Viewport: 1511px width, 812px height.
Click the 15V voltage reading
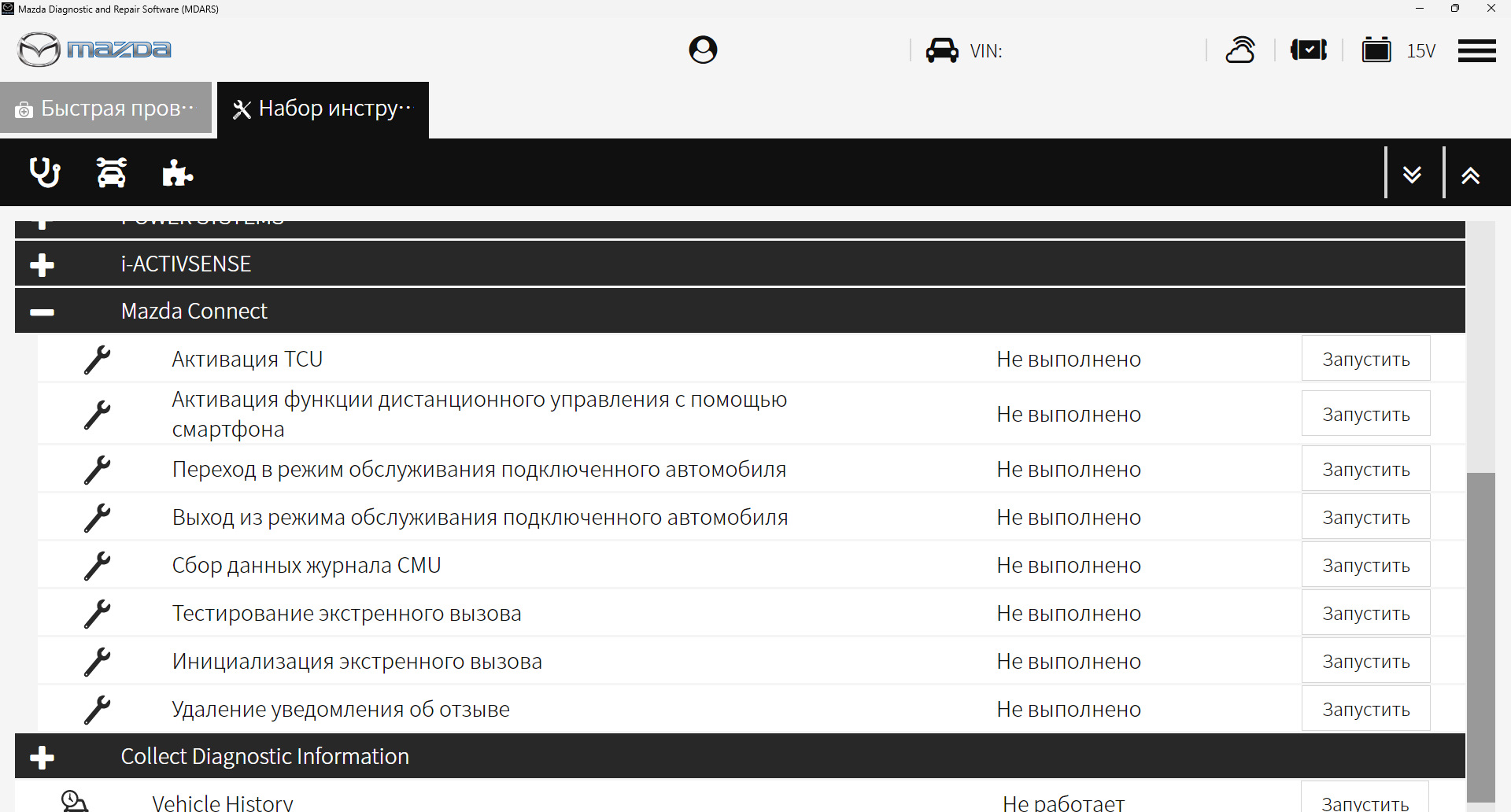(1421, 51)
